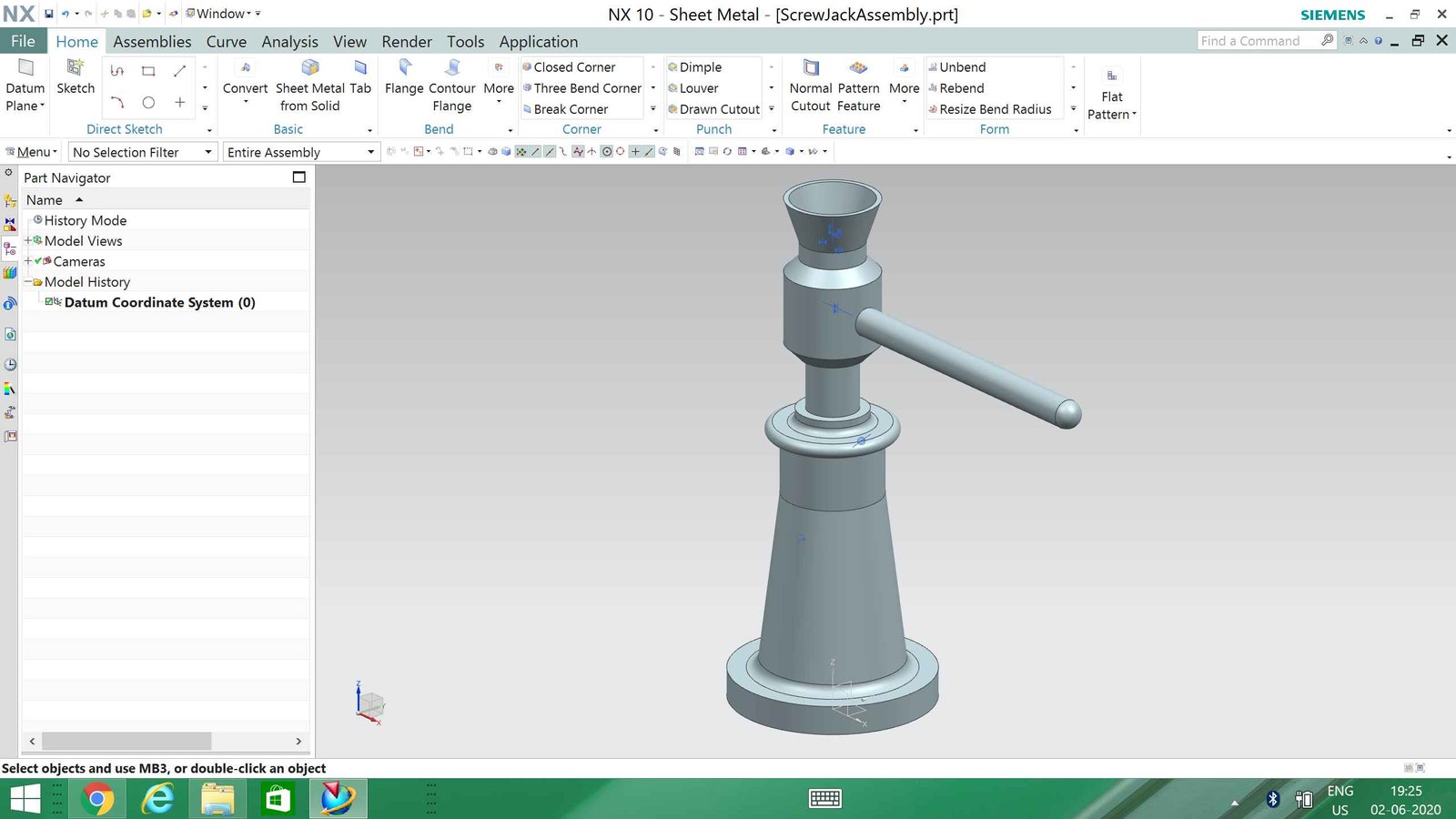Open the Analysis ribbon tab

pyautogui.click(x=289, y=42)
